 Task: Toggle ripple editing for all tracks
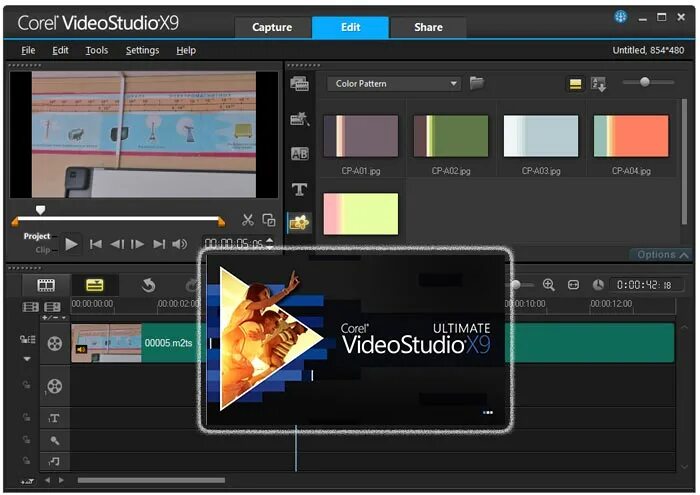click(27, 340)
